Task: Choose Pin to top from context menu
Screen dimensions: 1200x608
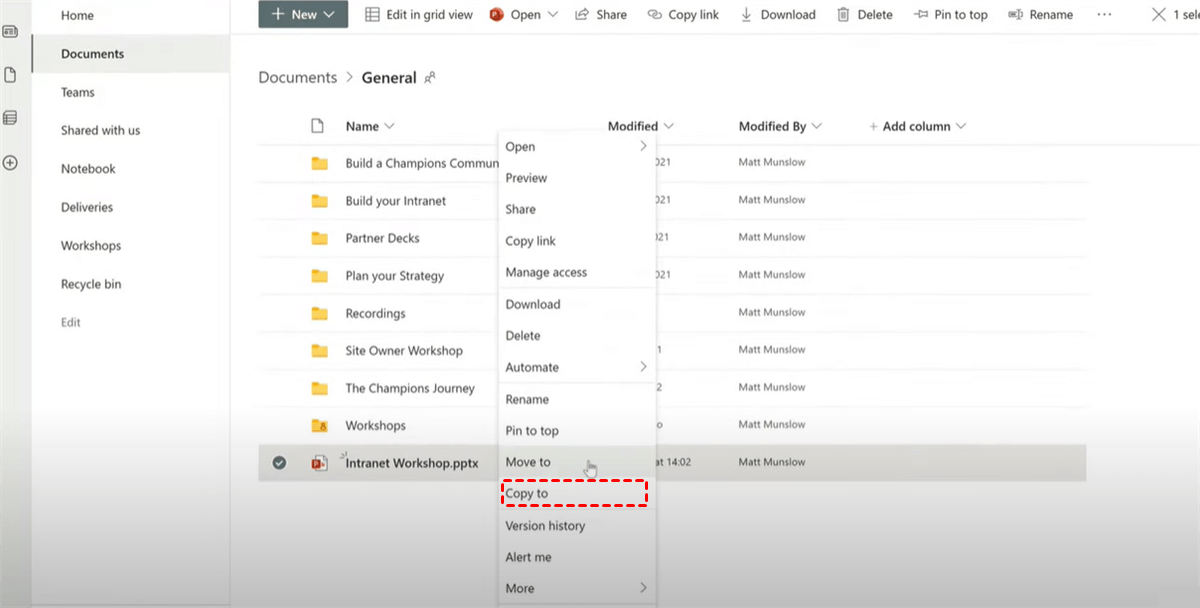Action: 532,431
